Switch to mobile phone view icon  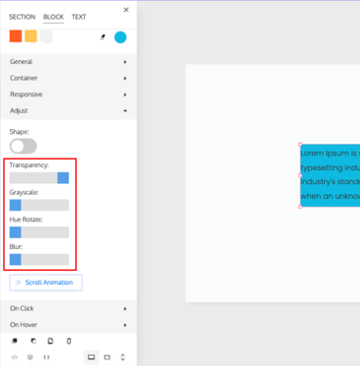pos(123,357)
